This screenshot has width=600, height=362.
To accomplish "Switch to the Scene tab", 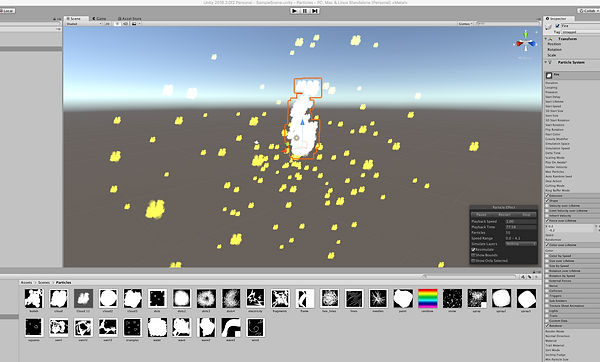I will (76, 18).
